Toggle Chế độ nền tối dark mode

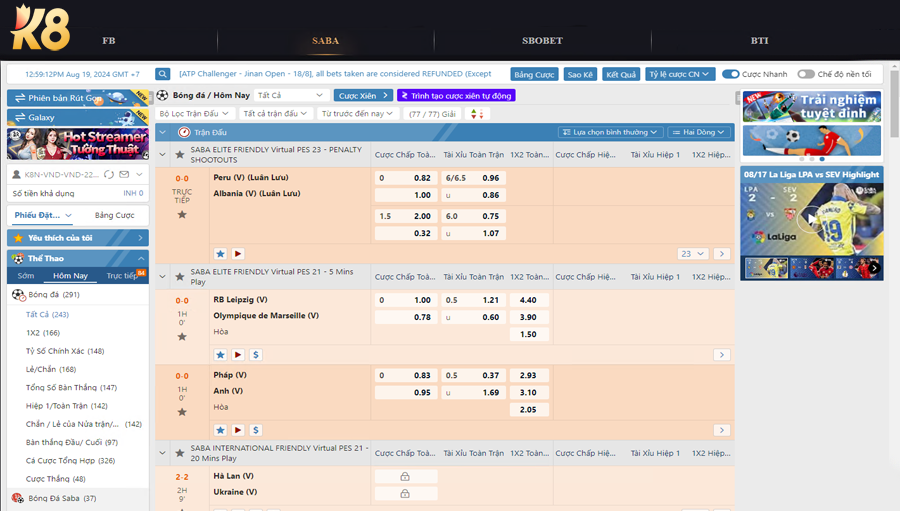(806, 74)
